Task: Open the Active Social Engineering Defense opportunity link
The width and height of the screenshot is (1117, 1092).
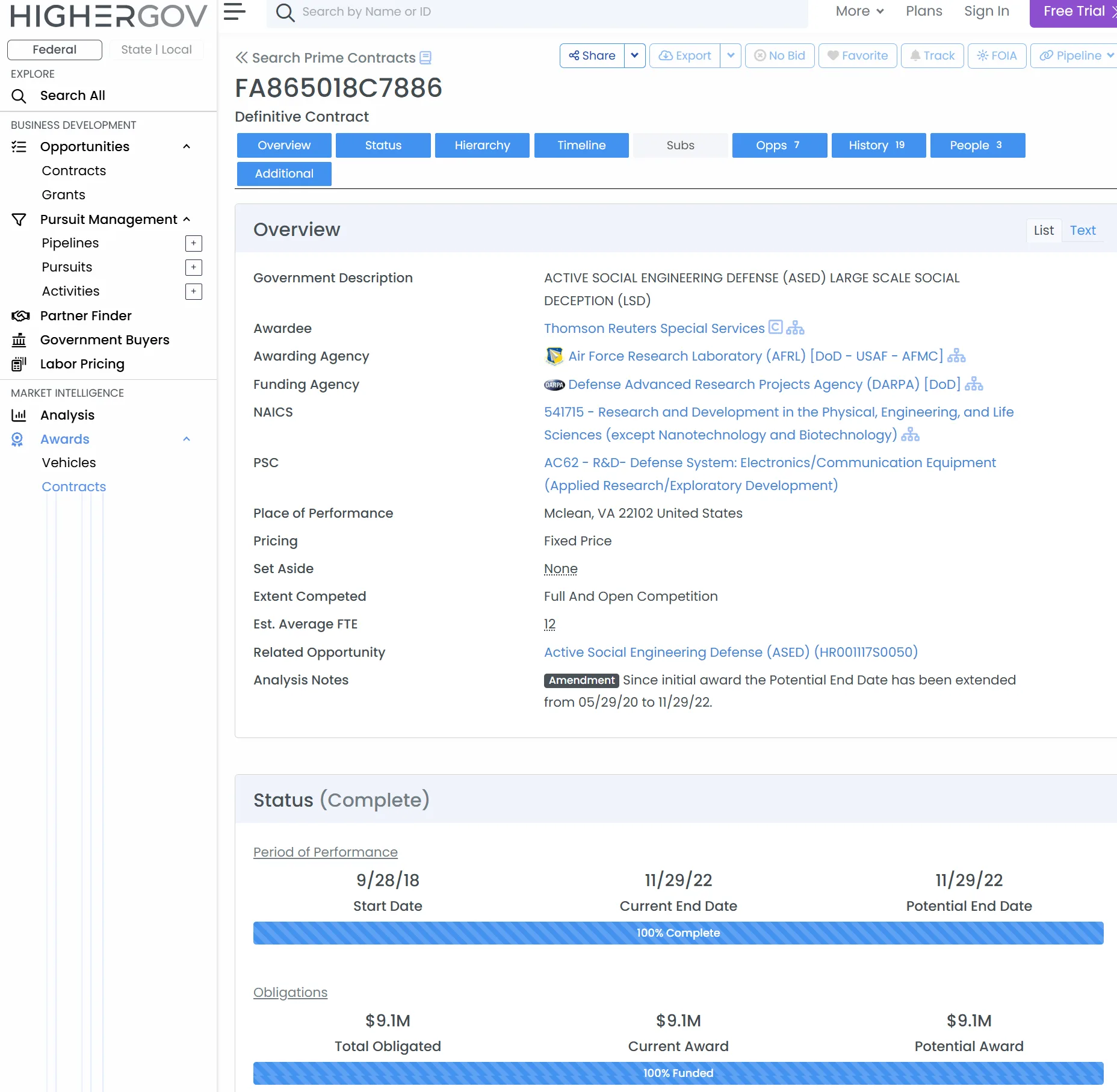Action: click(x=731, y=653)
